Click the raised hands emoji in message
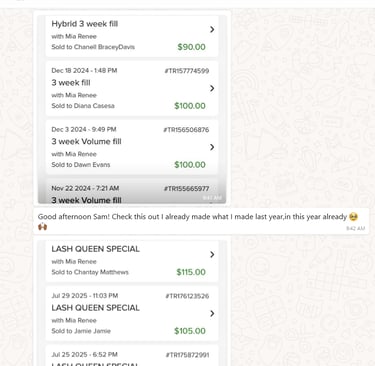The width and height of the screenshot is (375, 366). pos(43,227)
